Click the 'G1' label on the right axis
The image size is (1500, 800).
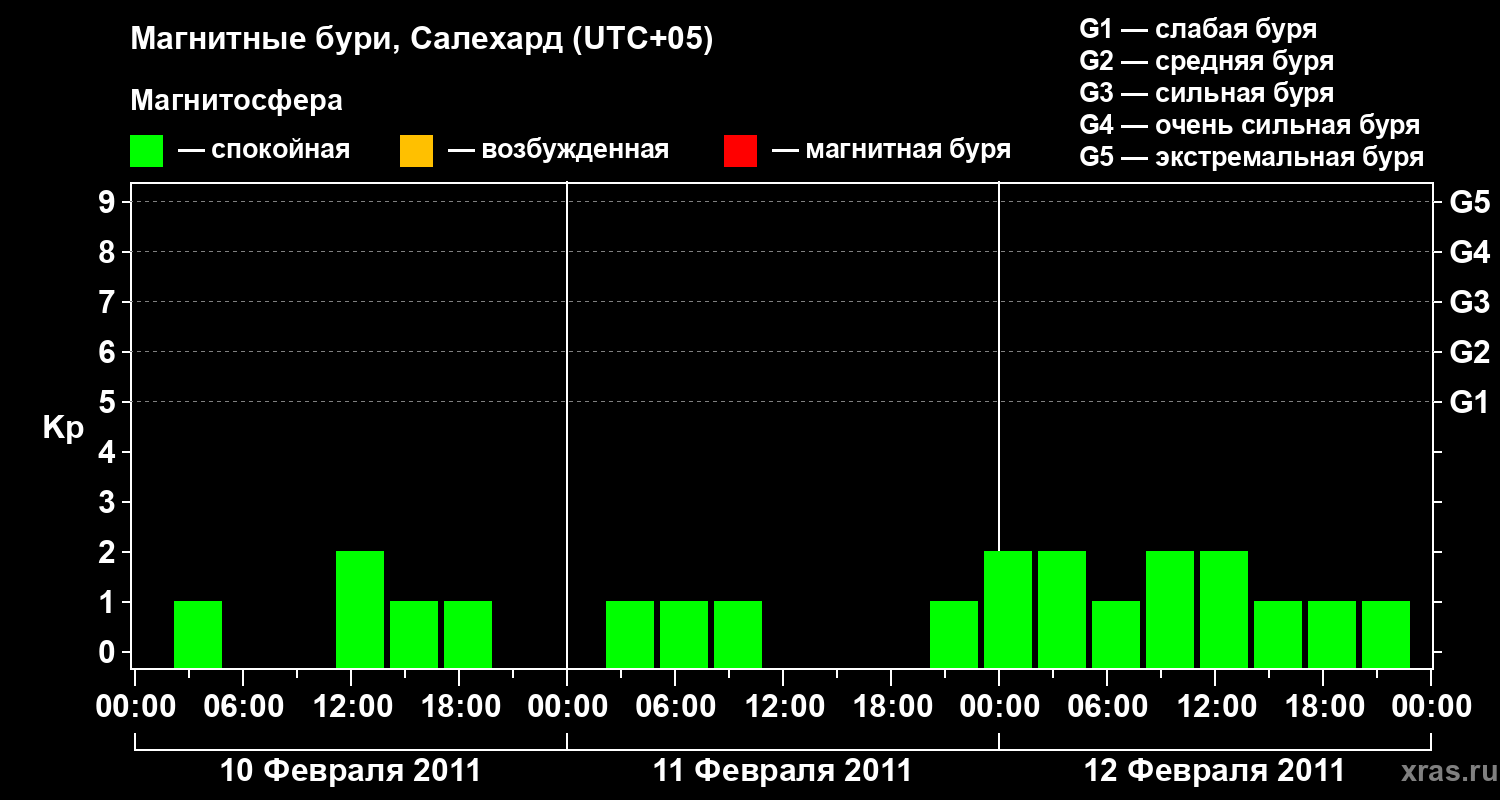tap(1470, 402)
